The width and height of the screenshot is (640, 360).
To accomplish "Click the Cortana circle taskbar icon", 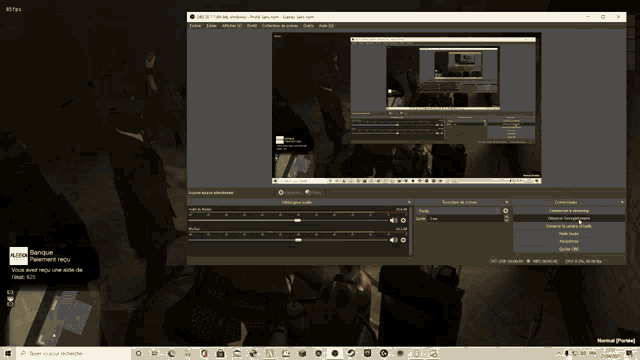I will pos(138,353).
